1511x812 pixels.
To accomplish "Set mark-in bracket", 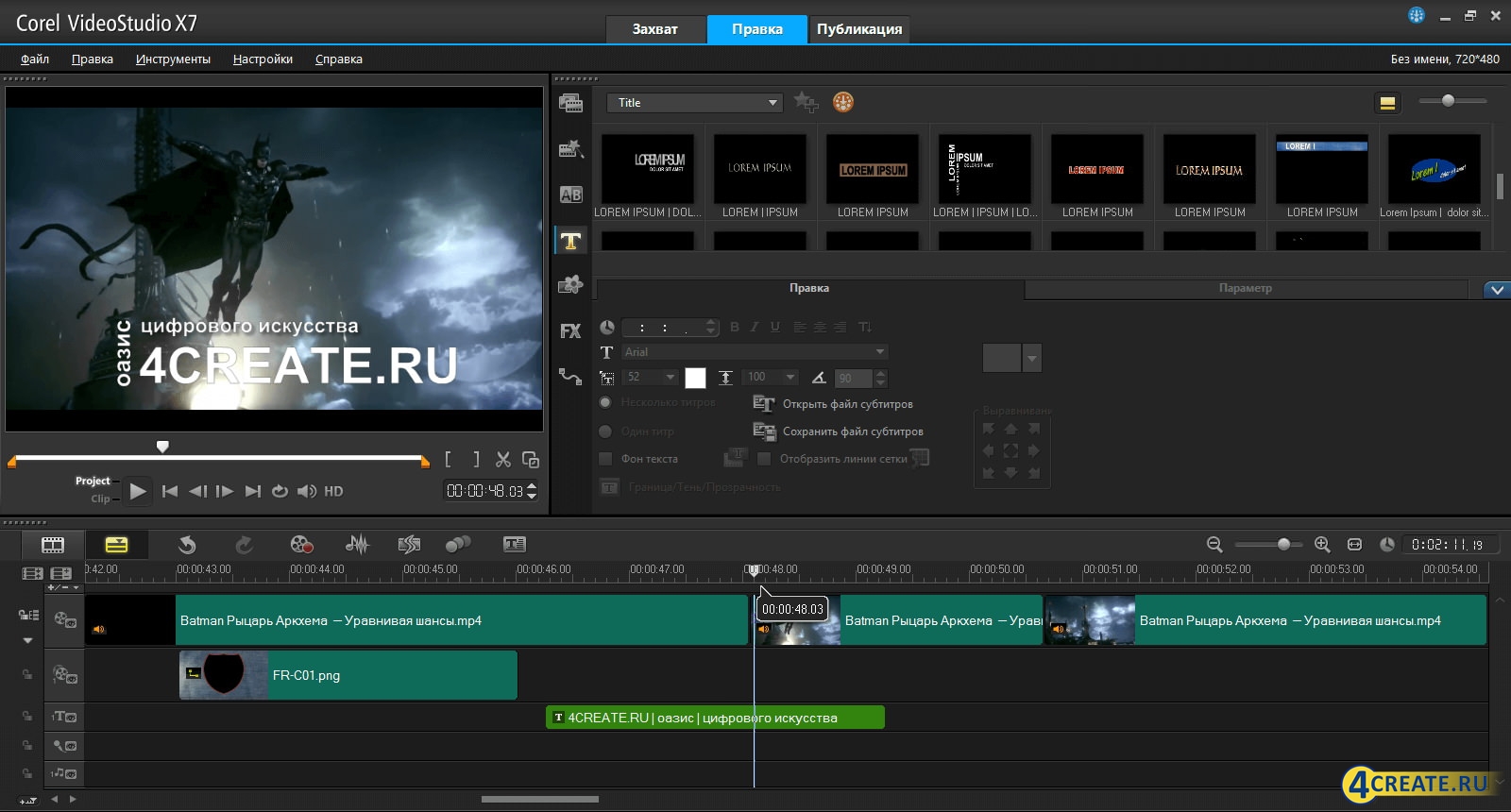I will coord(448,460).
